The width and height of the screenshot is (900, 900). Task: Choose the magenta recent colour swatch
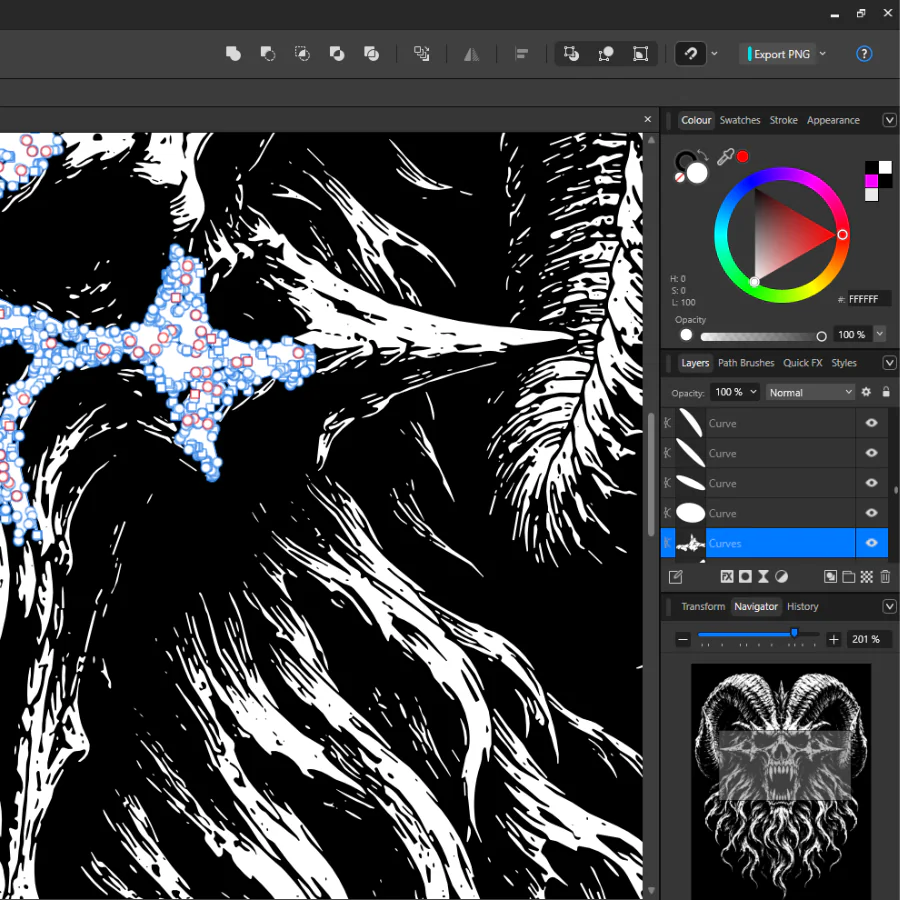point(871,181)
